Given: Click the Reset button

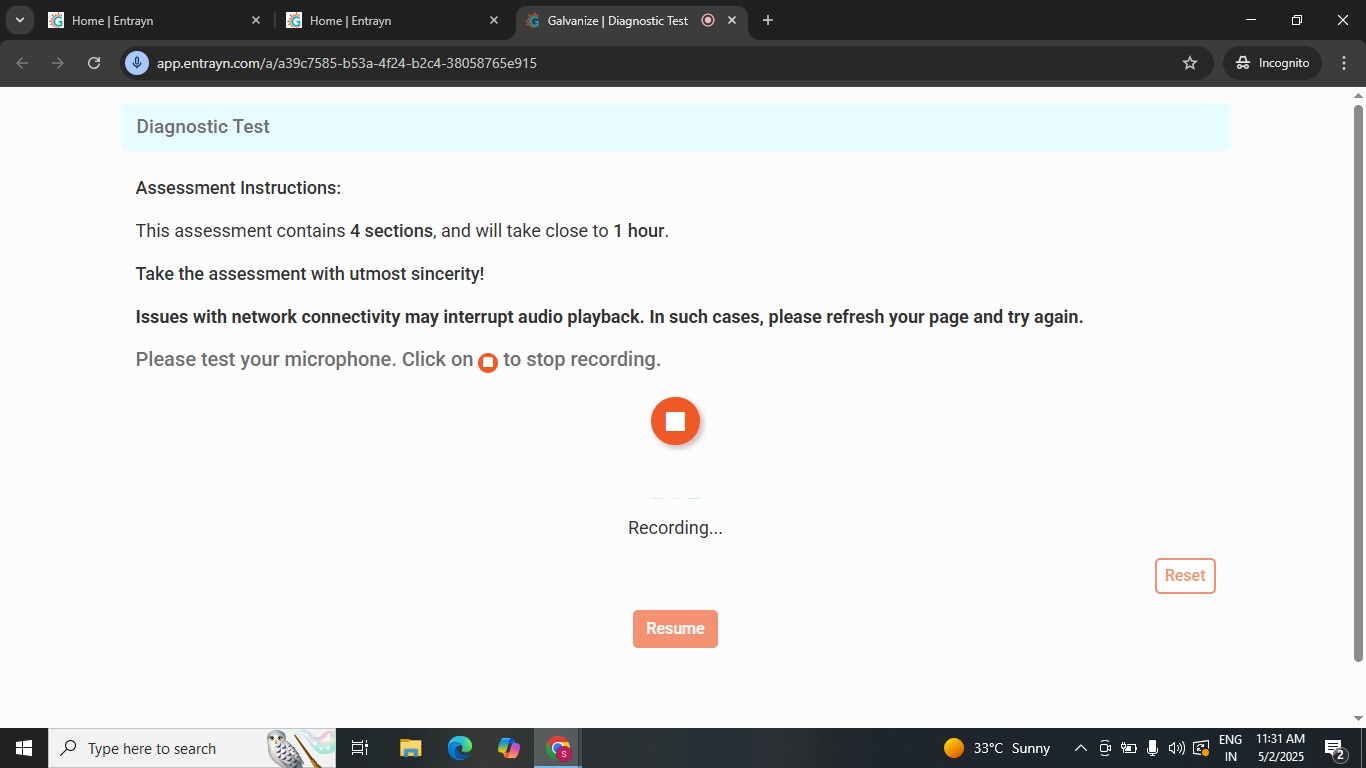Looking at the screenshot, I should pos(1185,576).
